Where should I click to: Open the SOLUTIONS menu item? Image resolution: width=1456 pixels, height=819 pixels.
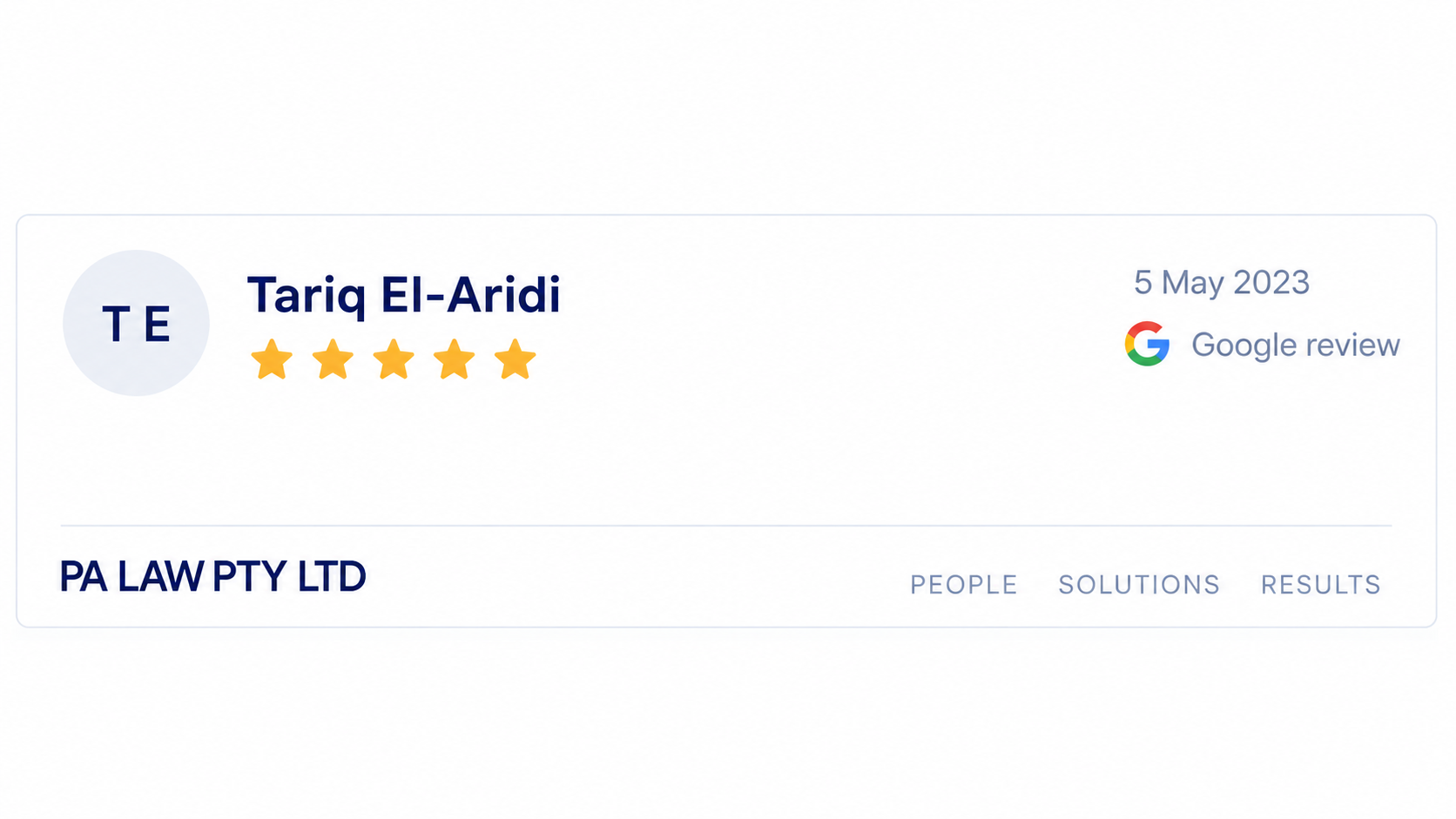[x=1139, y=584]
